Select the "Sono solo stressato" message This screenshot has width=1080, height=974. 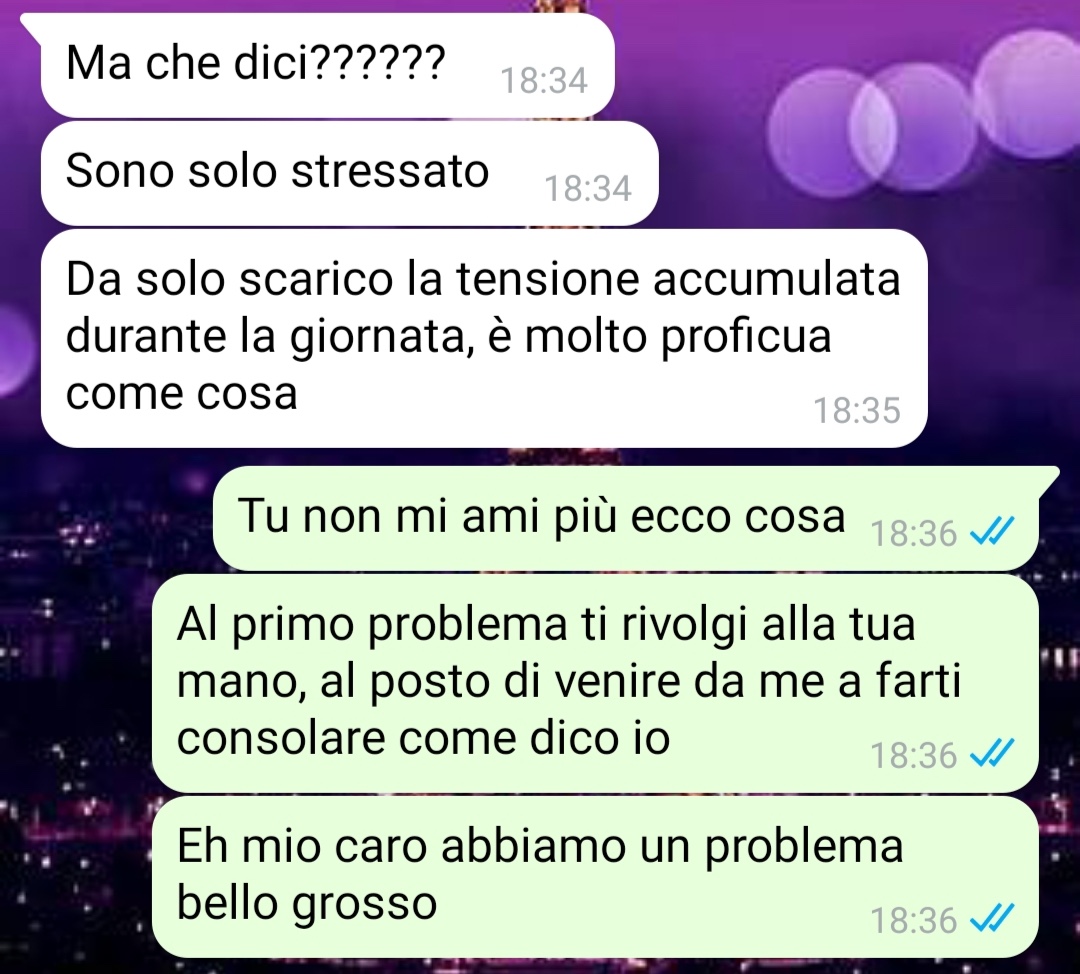point(349,173)
